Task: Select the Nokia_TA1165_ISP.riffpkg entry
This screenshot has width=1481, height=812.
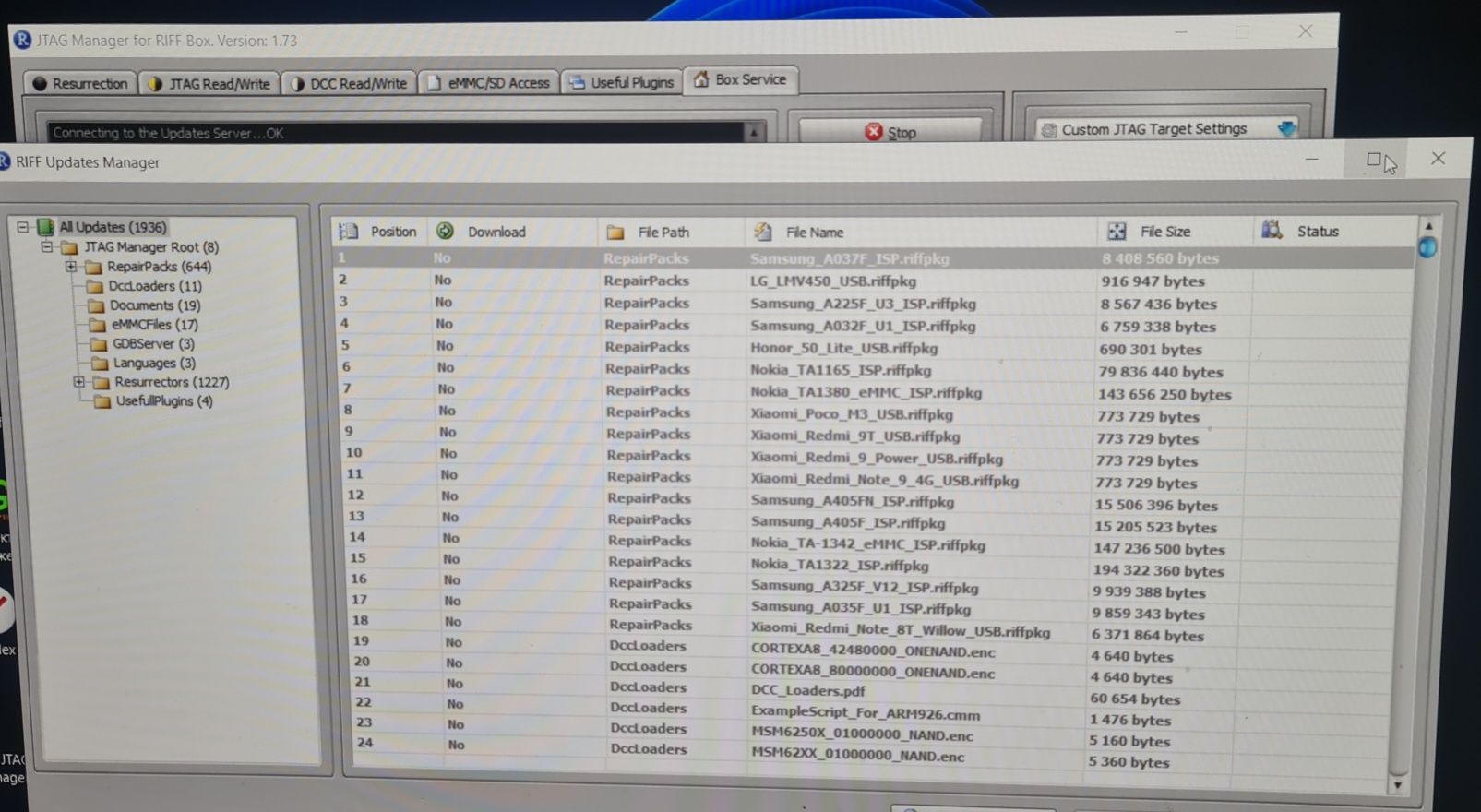Action: 841,370
